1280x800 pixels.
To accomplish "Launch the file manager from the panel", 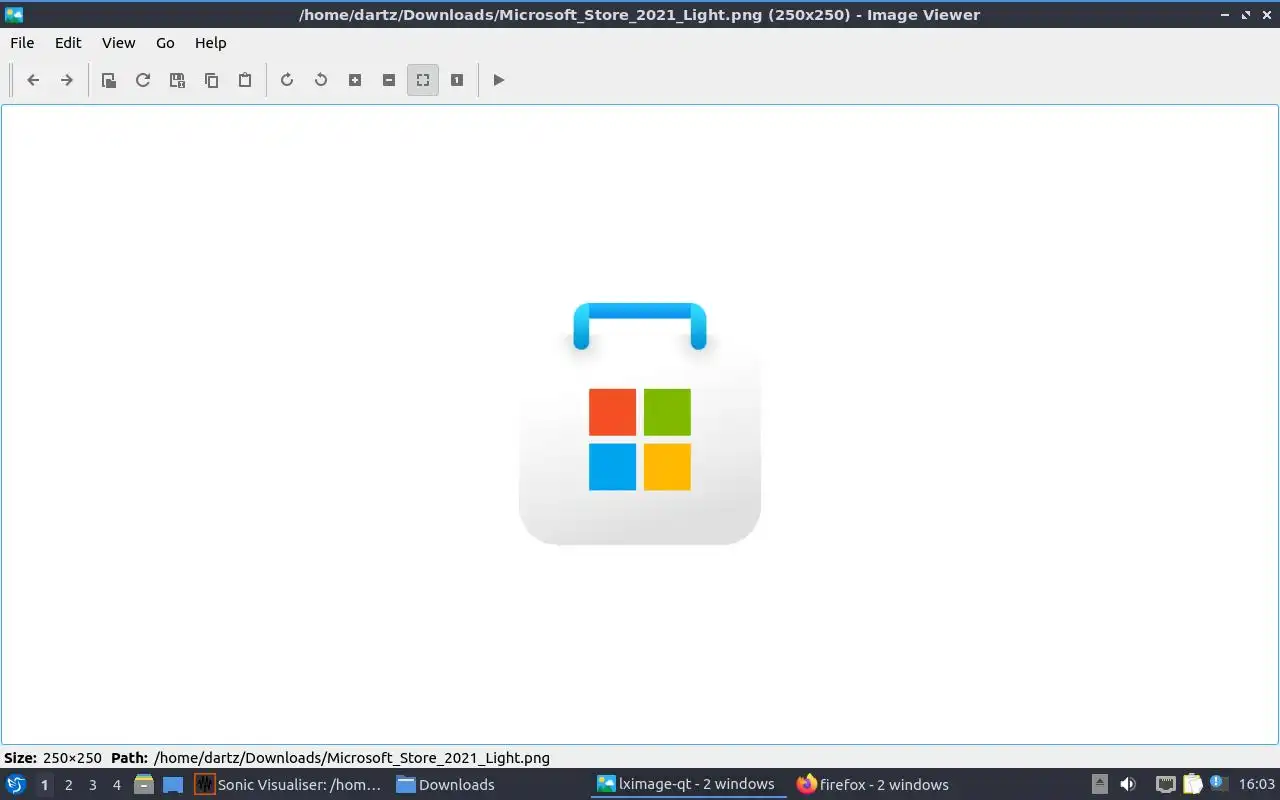I will pyautogui.click(x=144, y=785).
